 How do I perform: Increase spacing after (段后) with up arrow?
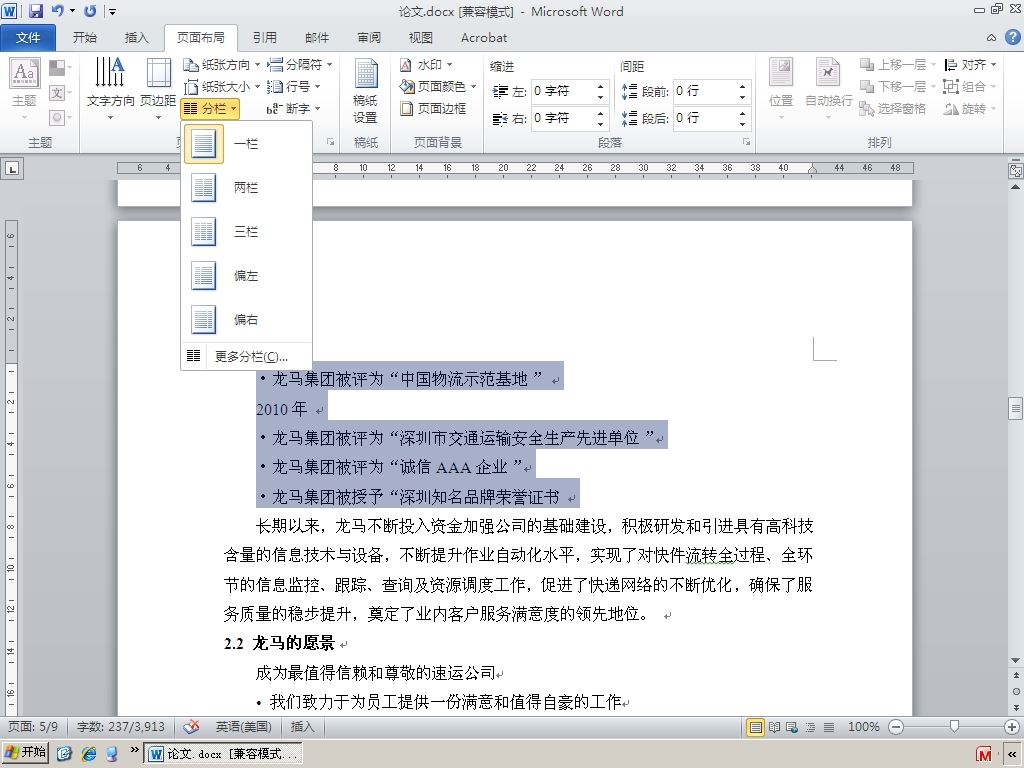point(743,113)
